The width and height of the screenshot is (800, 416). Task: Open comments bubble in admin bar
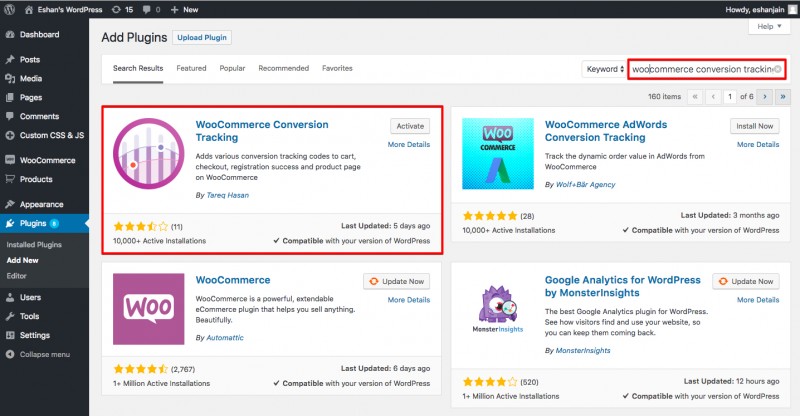[x=152, y=9]
